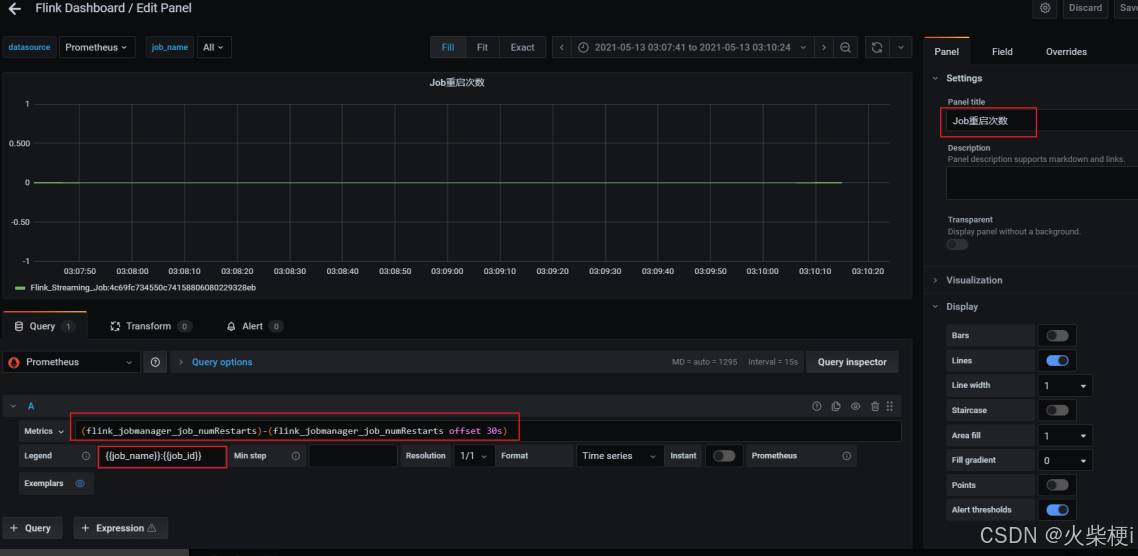The height and width of the screenshot is (556, 1138).
Task: Zoom out the time range magnifier icon
Action: [x=846, y=47]
